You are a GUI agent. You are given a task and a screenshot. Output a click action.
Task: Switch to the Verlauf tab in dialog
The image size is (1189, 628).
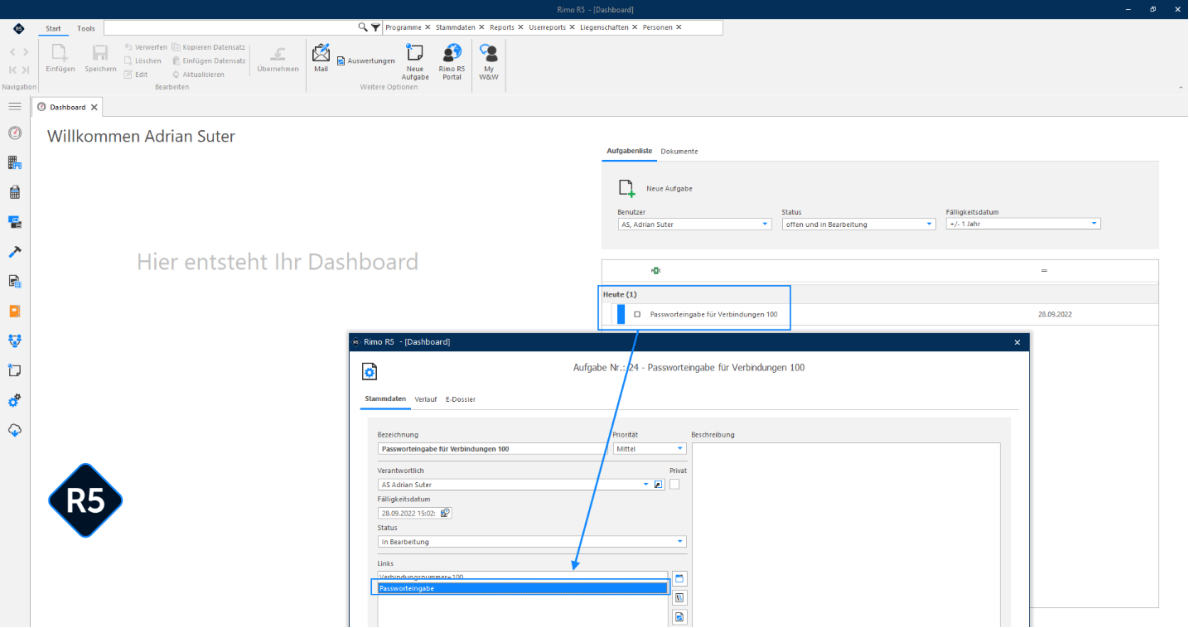click(x=425, y=400)
